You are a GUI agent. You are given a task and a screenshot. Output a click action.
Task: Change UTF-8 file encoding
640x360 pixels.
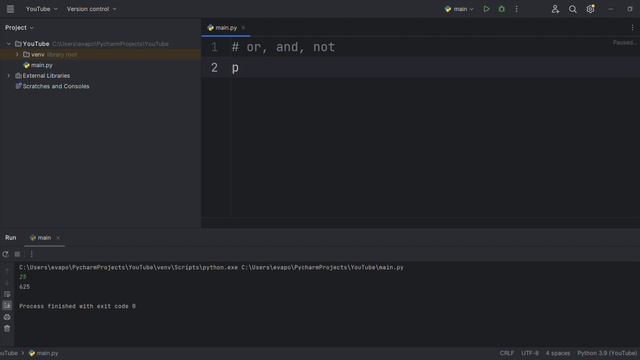tap(529, 353)
